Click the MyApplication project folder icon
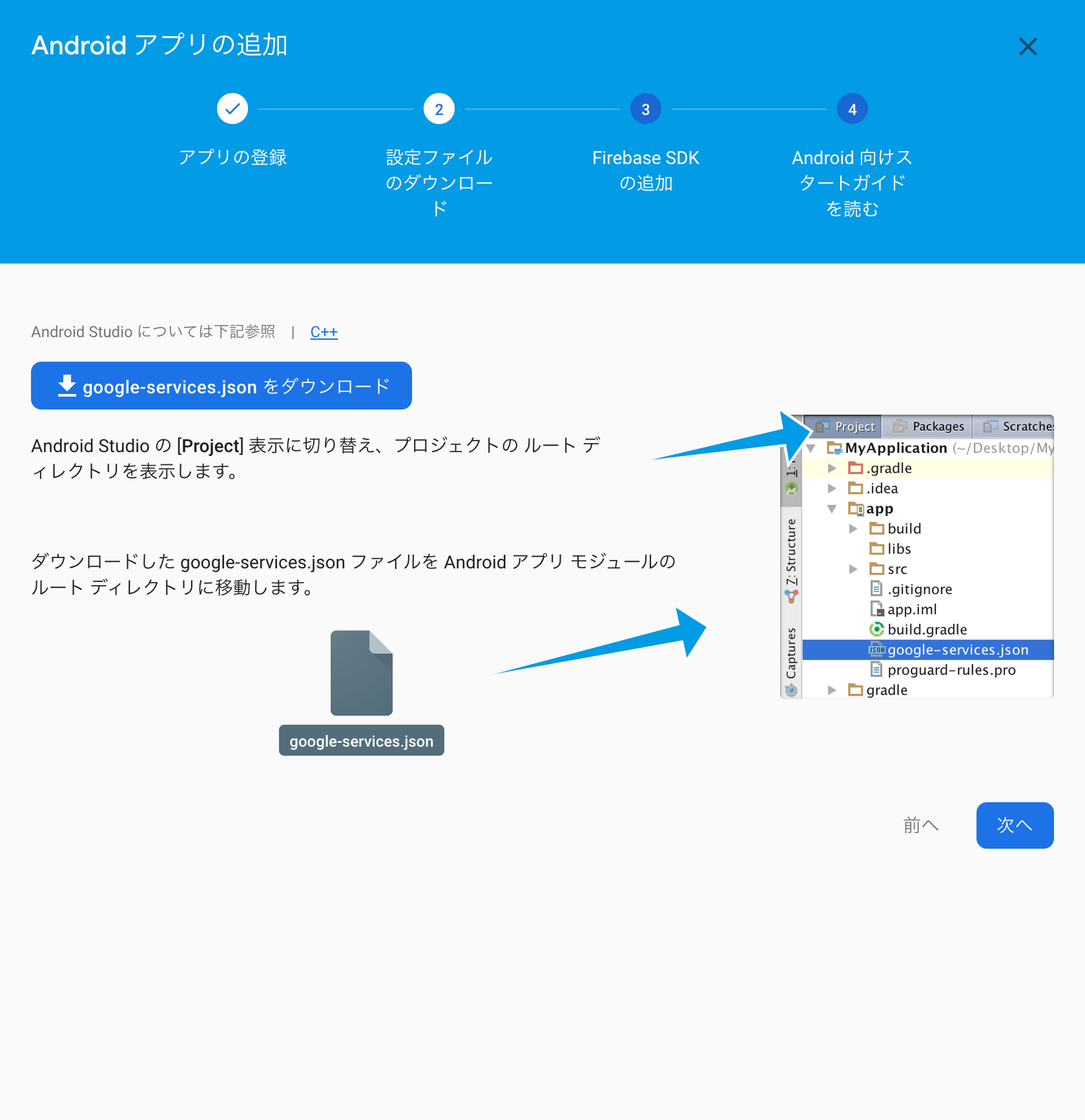 pyautogui.click(x=834, y=448)
